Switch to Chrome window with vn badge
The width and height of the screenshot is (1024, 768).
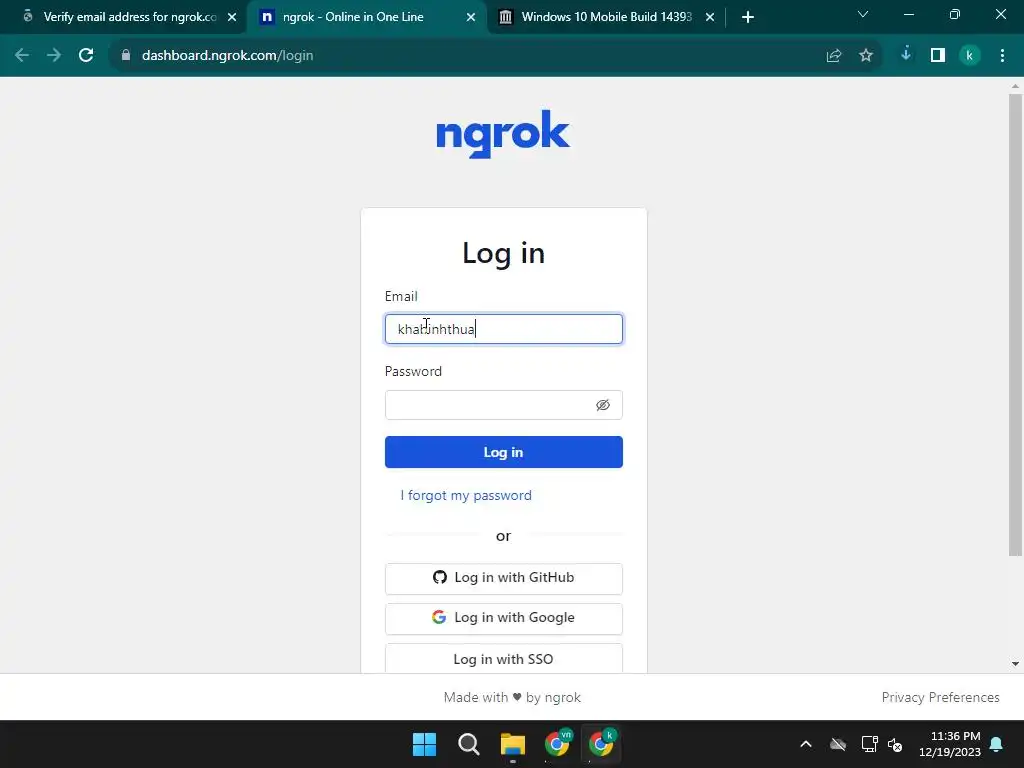pyautogui.click(x=557, y=743)
